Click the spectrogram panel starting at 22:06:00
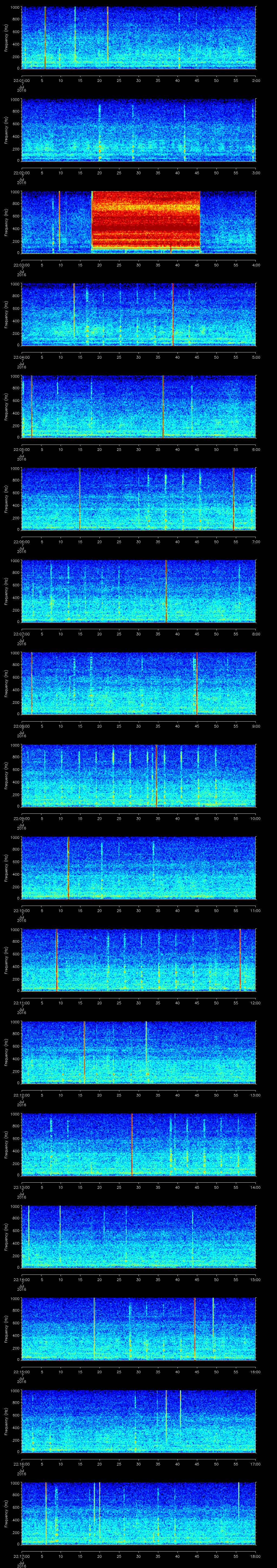The height and width of the screenshot is (1568, 277). click(138, 499)
